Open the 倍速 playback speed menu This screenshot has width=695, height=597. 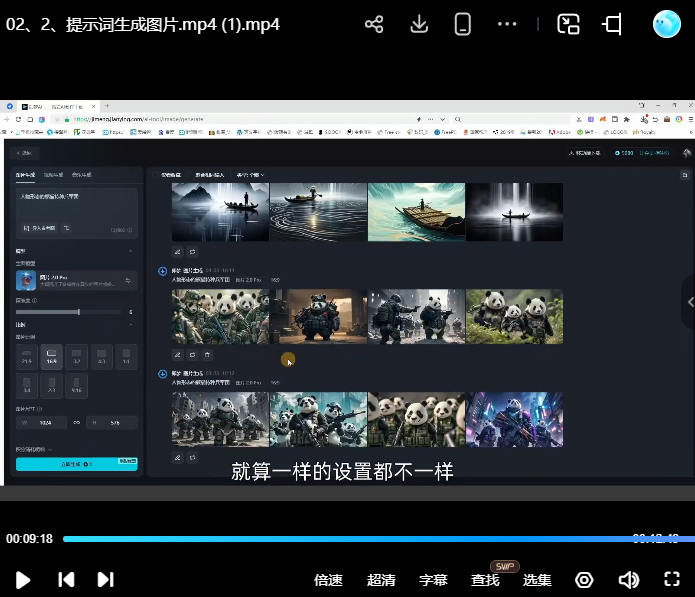pos(328,580)
